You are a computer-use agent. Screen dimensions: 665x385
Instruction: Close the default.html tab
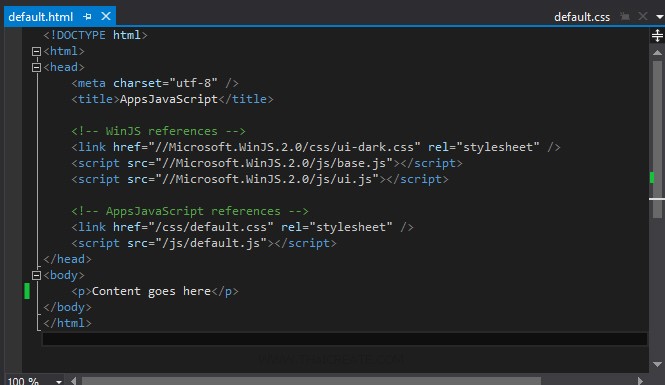(106, 16)
